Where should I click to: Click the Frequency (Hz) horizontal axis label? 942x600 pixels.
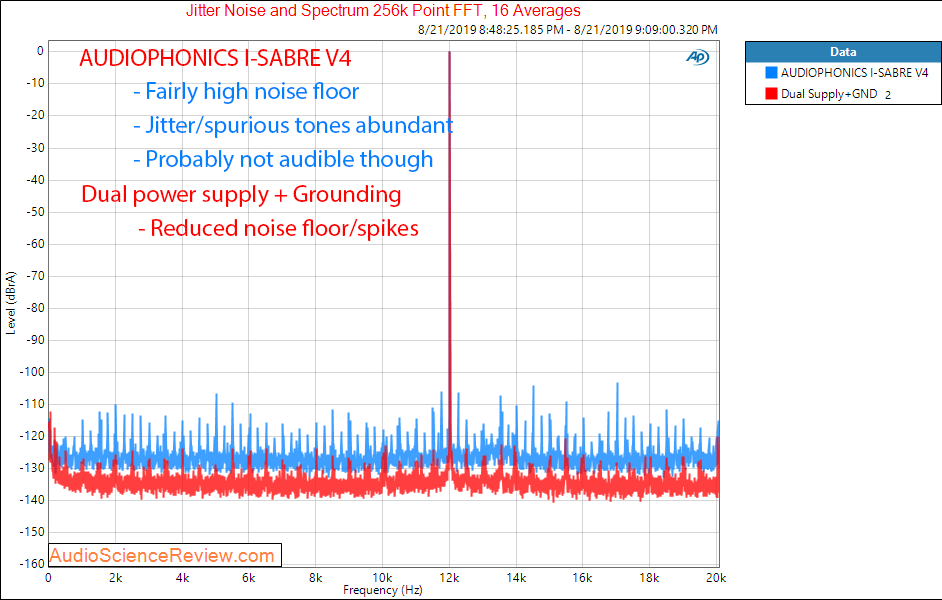coord(383,590)
